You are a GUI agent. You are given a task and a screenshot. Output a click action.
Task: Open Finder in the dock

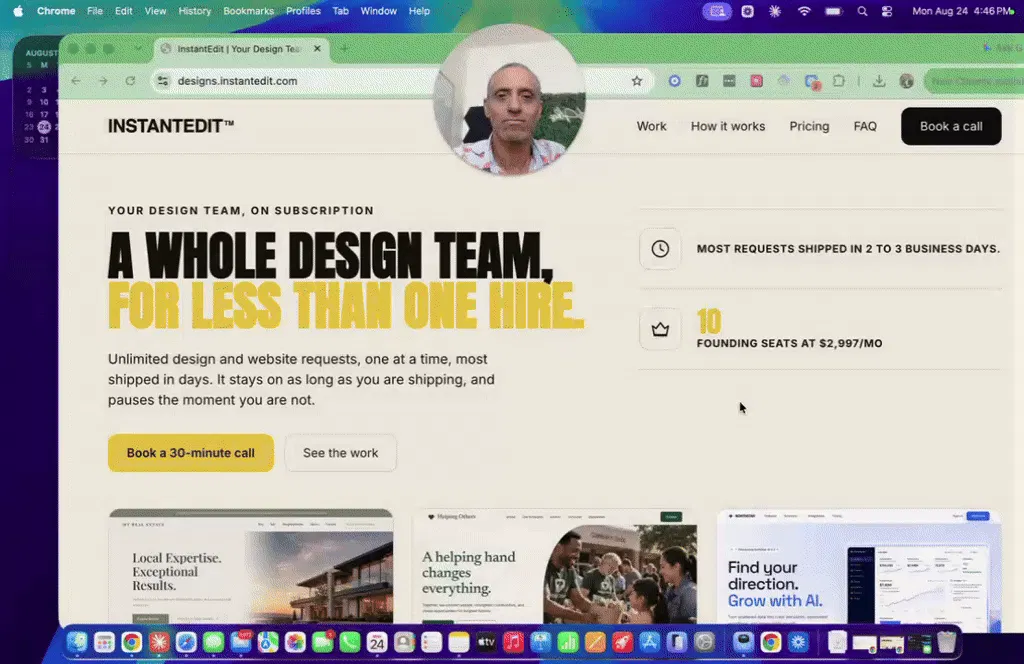pyautogui.click(x=77, y=642)
